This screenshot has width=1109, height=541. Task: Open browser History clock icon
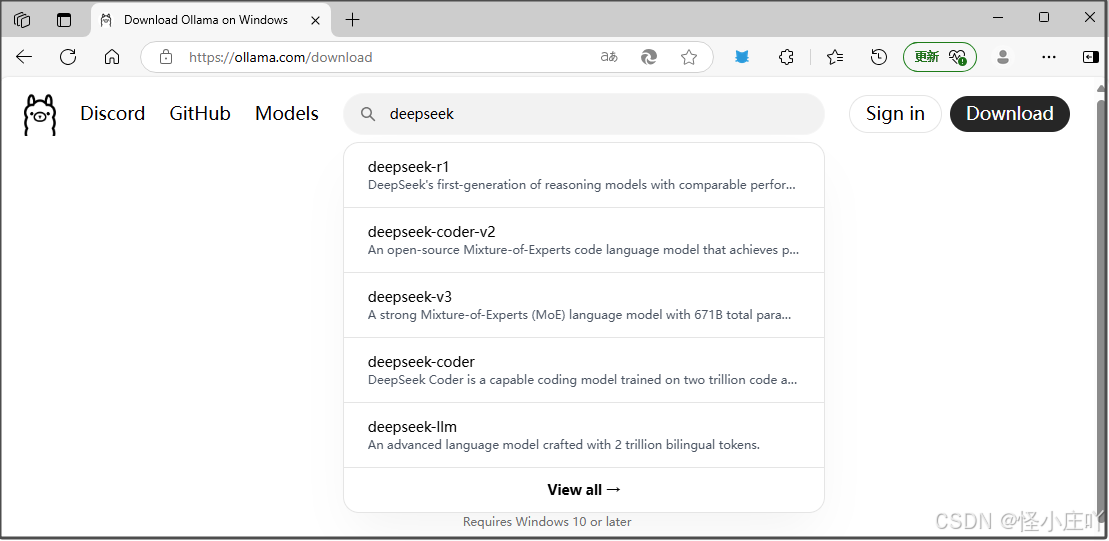point(878,57)
